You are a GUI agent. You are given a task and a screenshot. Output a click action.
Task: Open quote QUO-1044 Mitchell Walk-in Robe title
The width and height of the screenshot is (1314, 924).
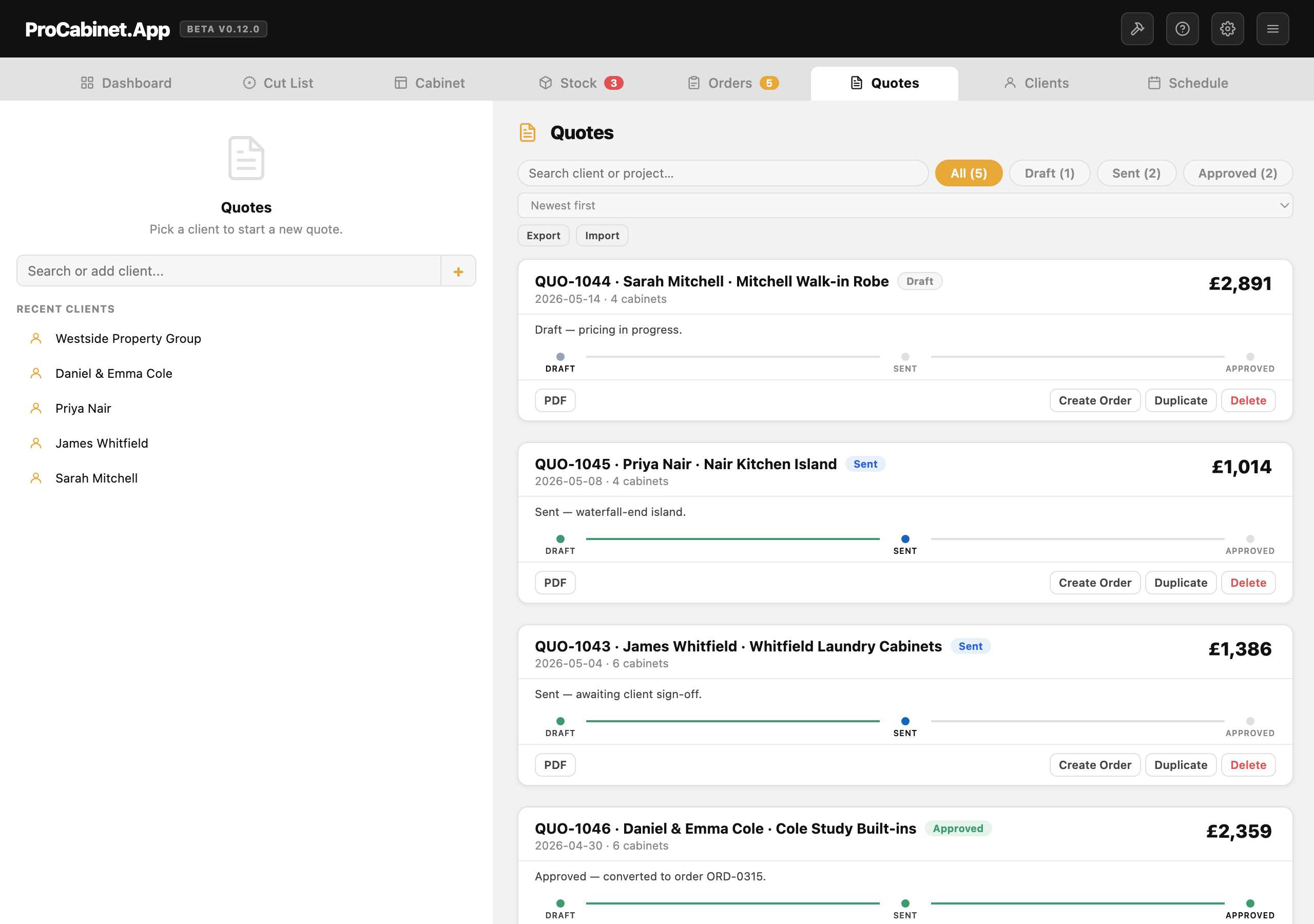coord(711,281)
